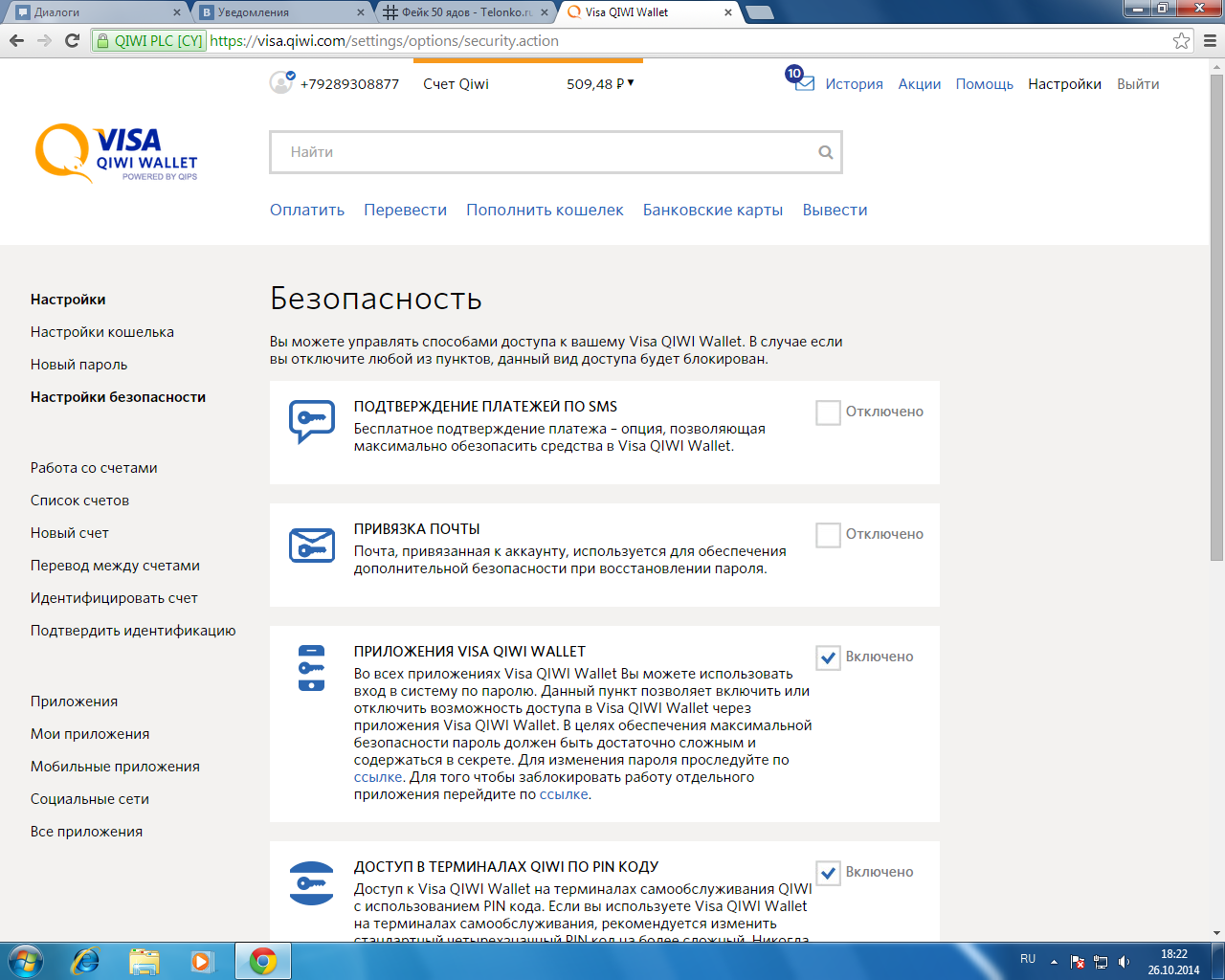The height and width of the screenshot is (980, 1225).
Task: Open the media player taskbar icon
Action: (x=202, y=961)
